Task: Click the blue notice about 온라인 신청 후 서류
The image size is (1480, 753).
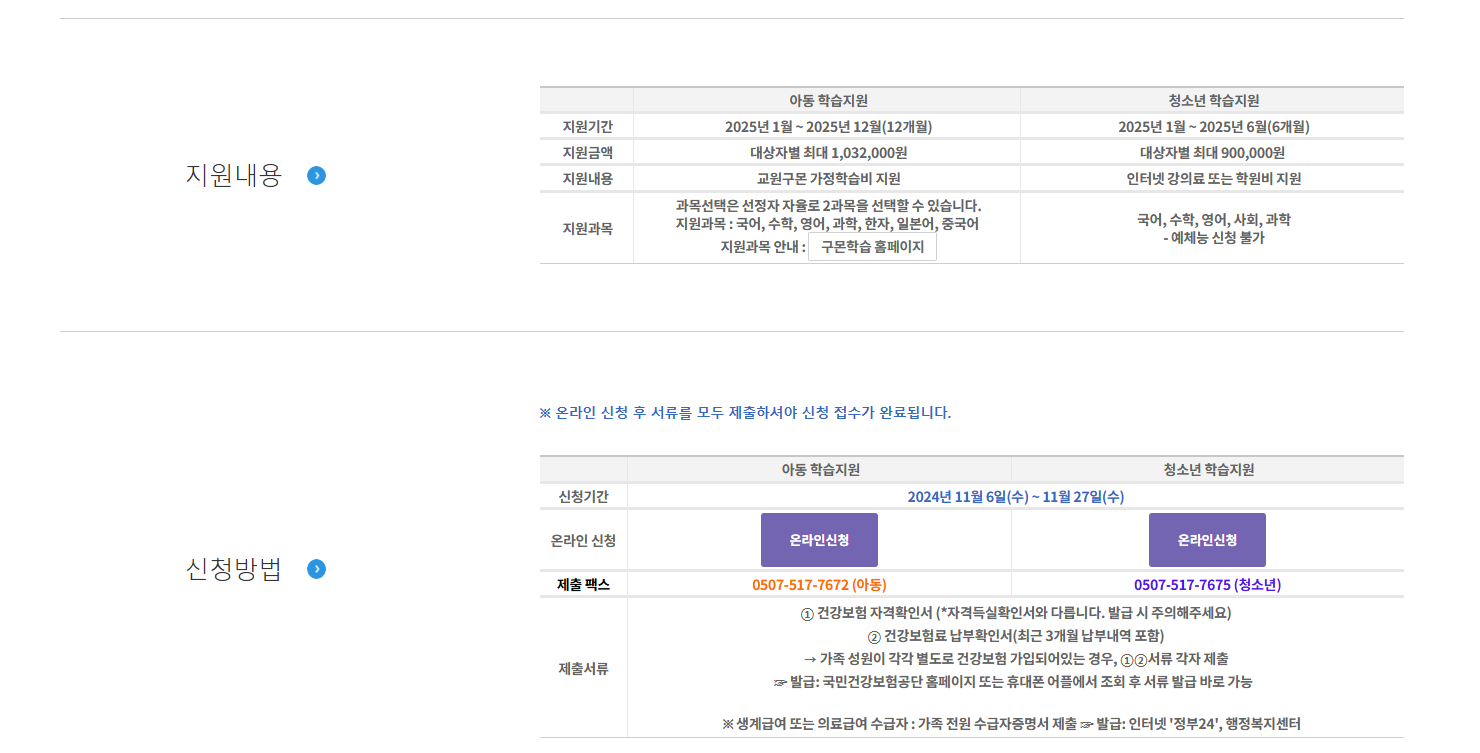Action: (745, 413)
